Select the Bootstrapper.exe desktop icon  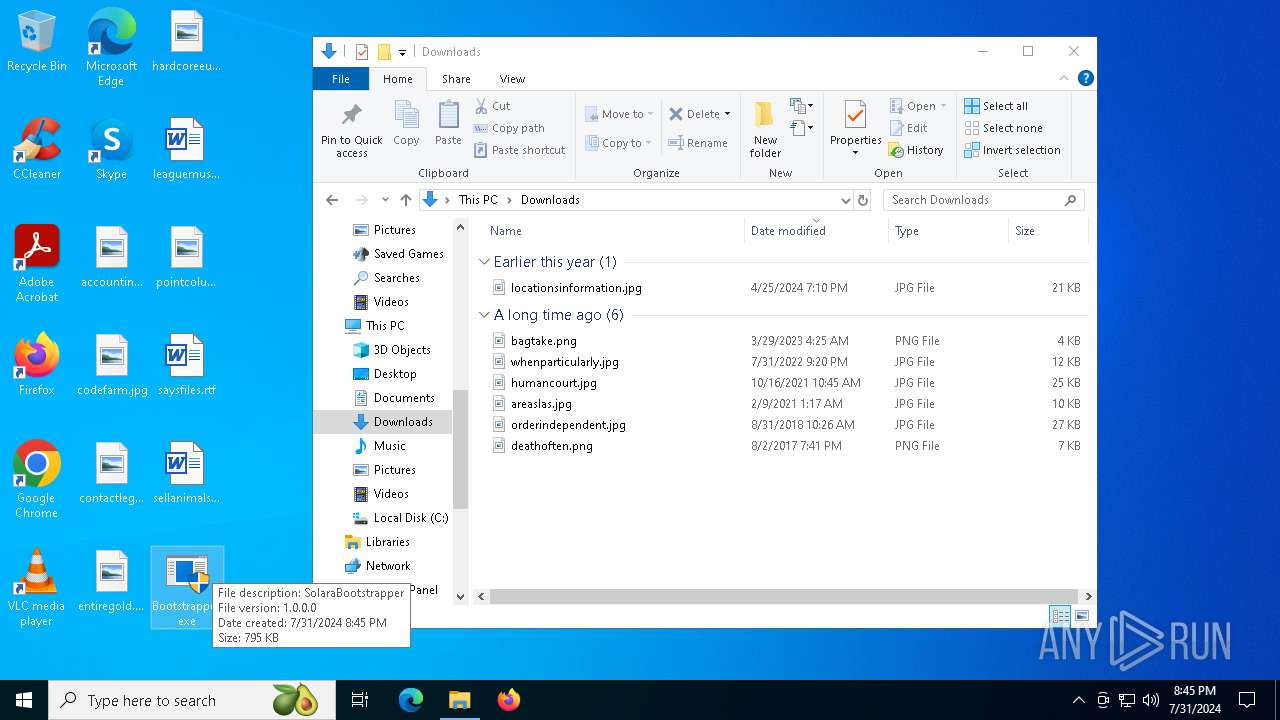187,588
